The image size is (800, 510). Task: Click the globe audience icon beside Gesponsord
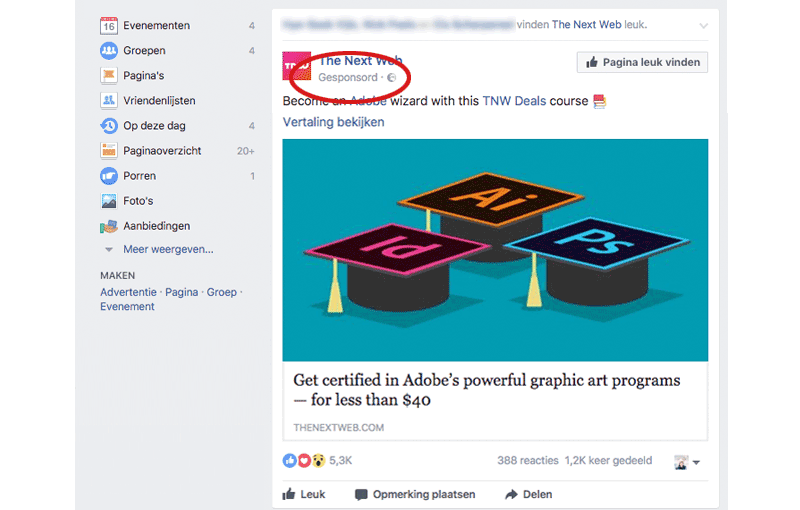(x=392, y=78)
